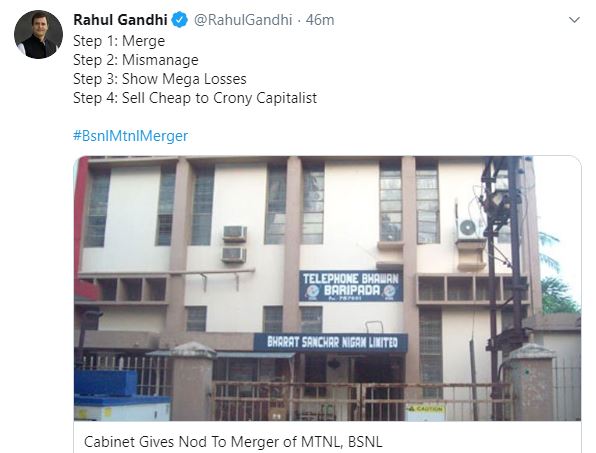This screenshot has width=596, height=453.
Task: Click the Bharat Sanchar Nigam Limited signboard
Action: 331,342
